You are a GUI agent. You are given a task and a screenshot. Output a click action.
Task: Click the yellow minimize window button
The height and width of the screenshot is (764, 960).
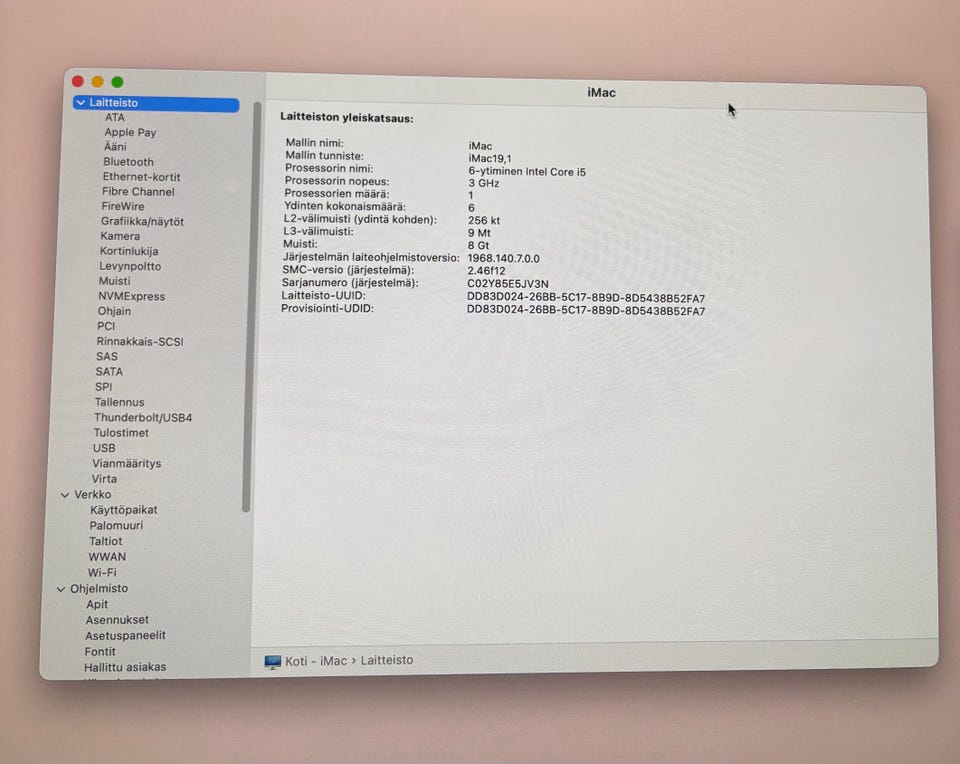tap(97, 82)
